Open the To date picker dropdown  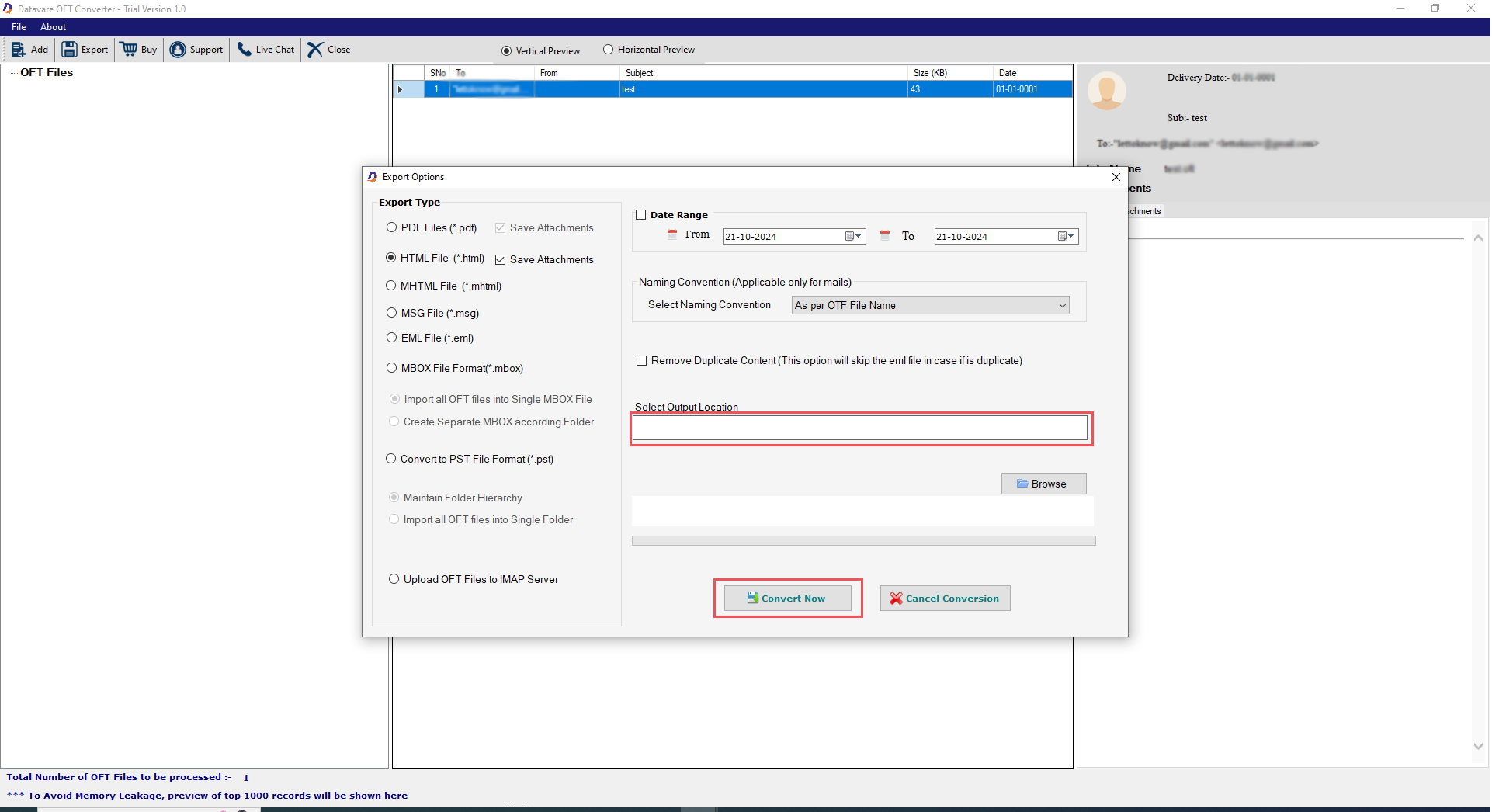point(1067,236)
